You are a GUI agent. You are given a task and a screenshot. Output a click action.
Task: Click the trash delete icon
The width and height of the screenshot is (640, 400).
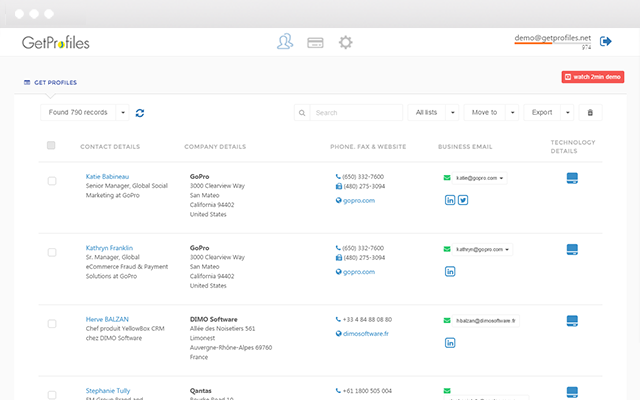[x=591, y=113]
